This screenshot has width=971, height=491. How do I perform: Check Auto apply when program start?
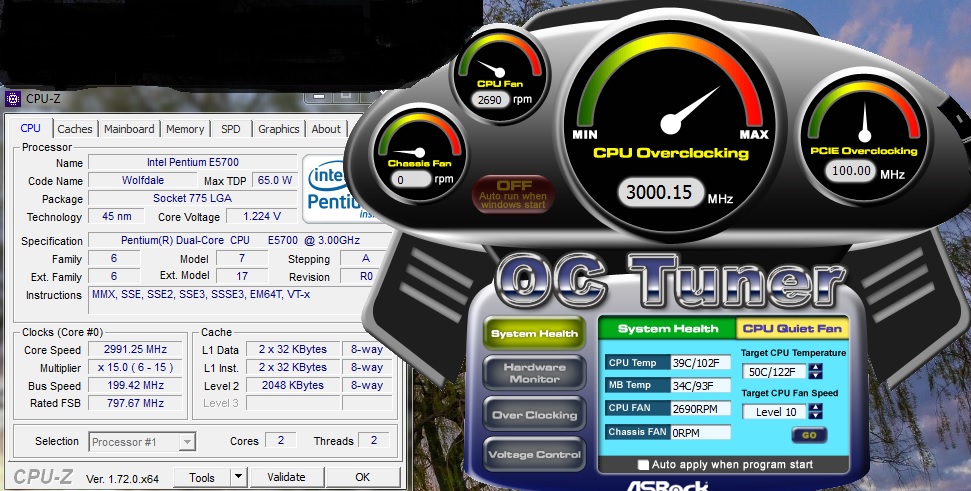tap(644, 464)
